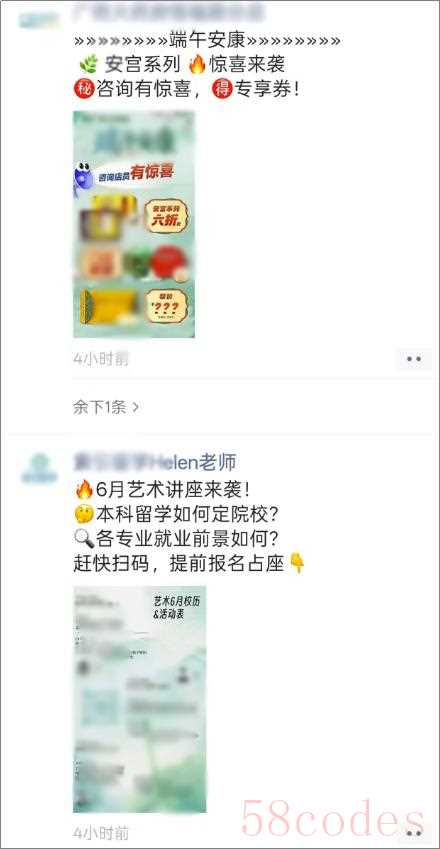Tap the 4小时前 timestamp under the 端午安康 post
The height and width of the screenshot is (849, 440).
tap(101, 359)
